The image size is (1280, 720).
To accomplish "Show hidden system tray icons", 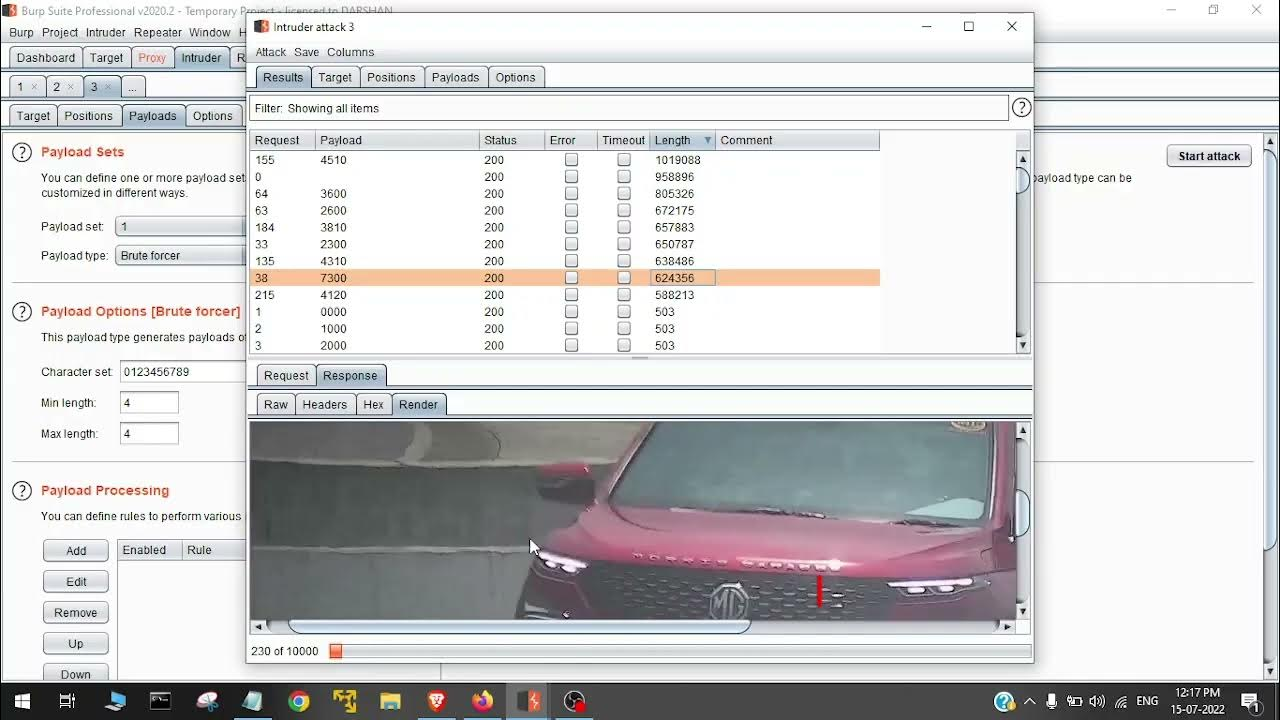I will (1029, 701).
